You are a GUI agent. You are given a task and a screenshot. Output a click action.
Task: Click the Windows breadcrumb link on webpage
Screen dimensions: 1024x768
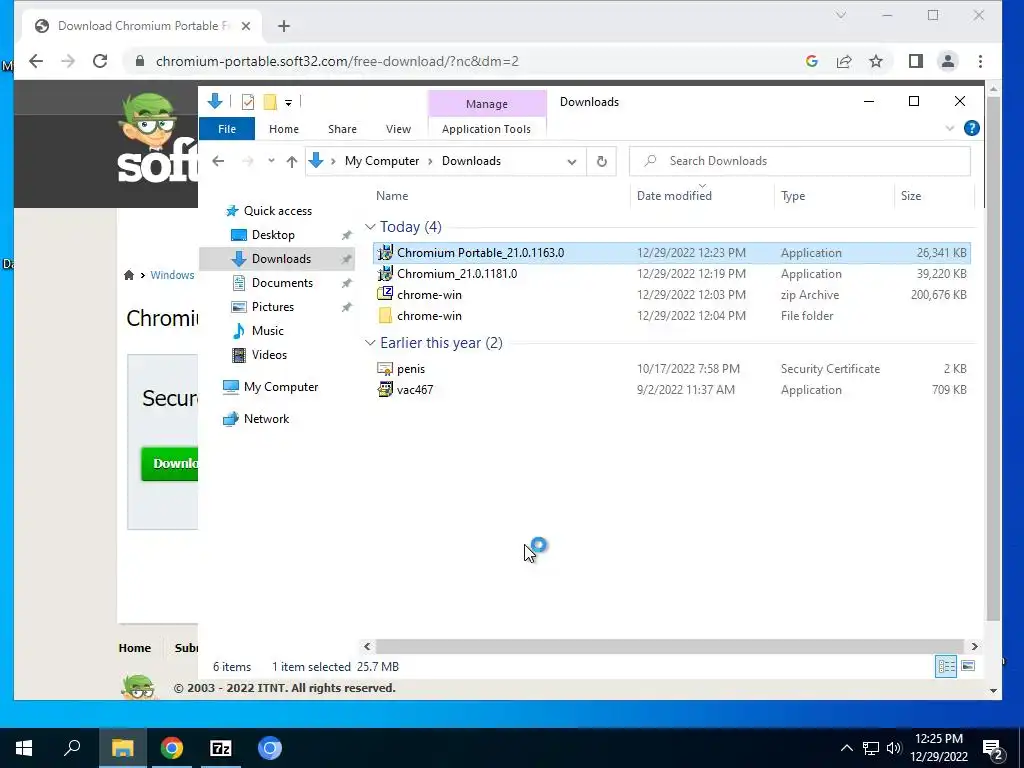pos(172,275)
